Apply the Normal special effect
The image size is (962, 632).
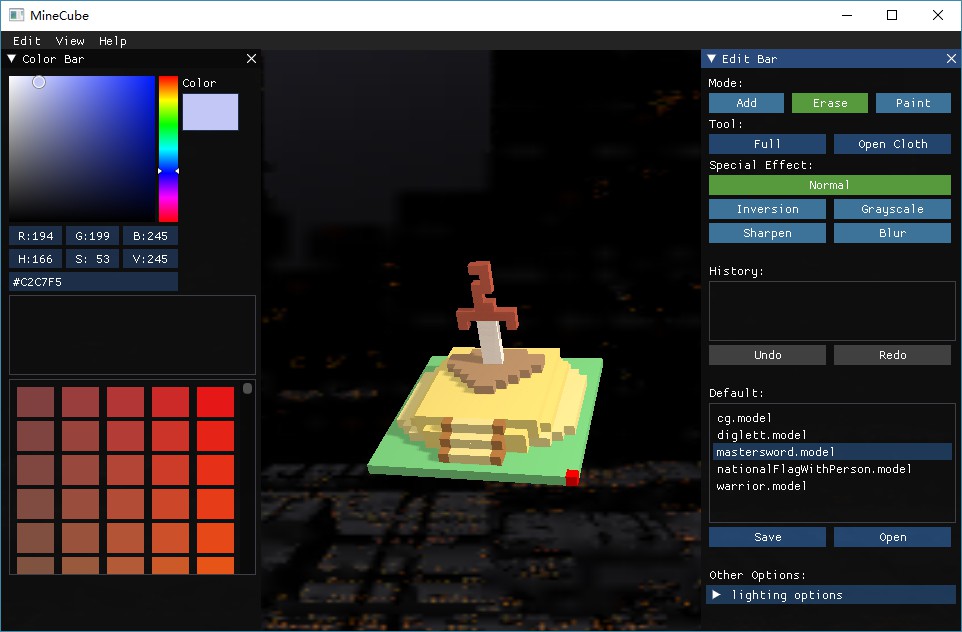coord(829,185)
